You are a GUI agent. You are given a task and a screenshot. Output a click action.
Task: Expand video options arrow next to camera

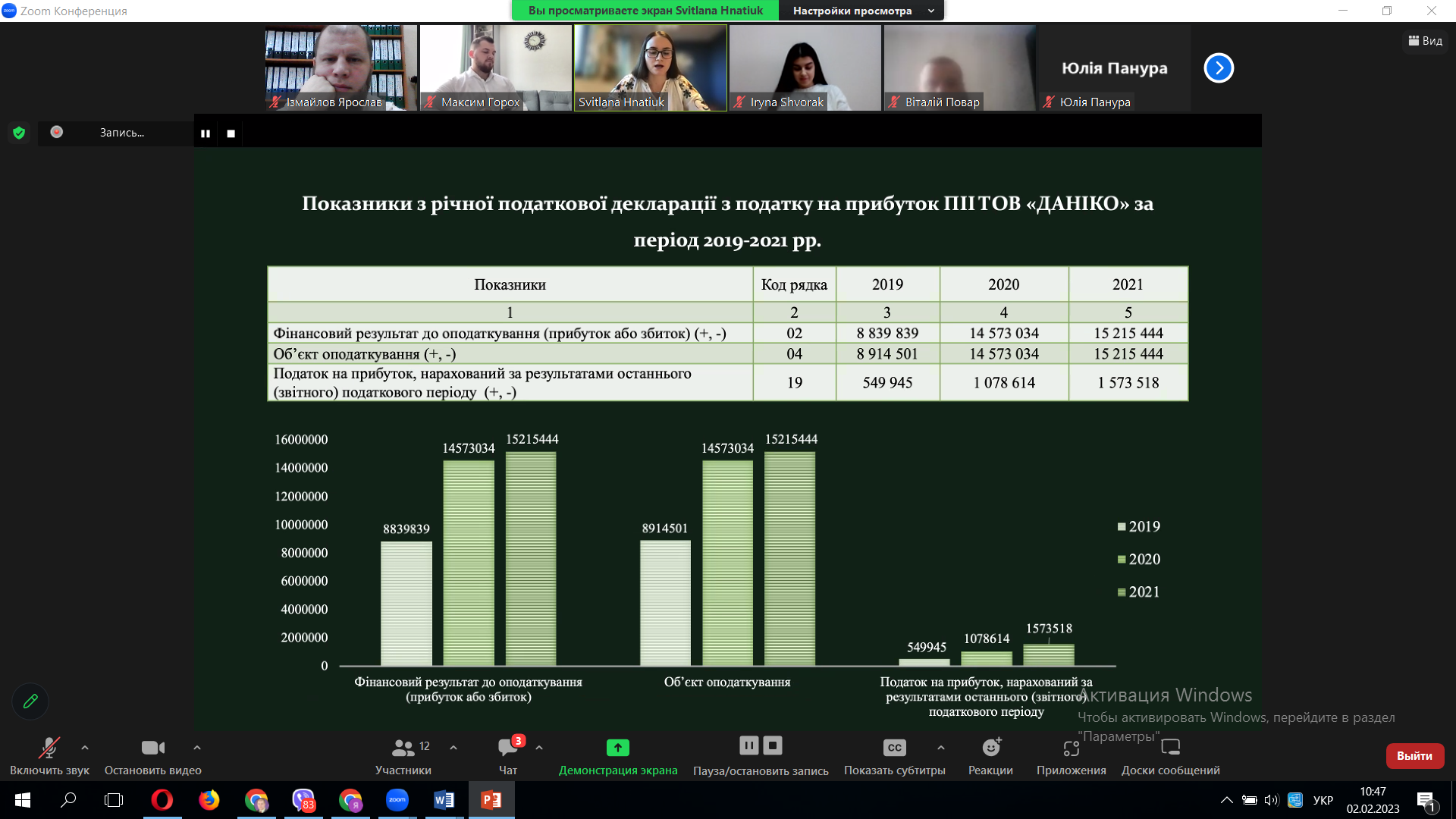[197, 748]
